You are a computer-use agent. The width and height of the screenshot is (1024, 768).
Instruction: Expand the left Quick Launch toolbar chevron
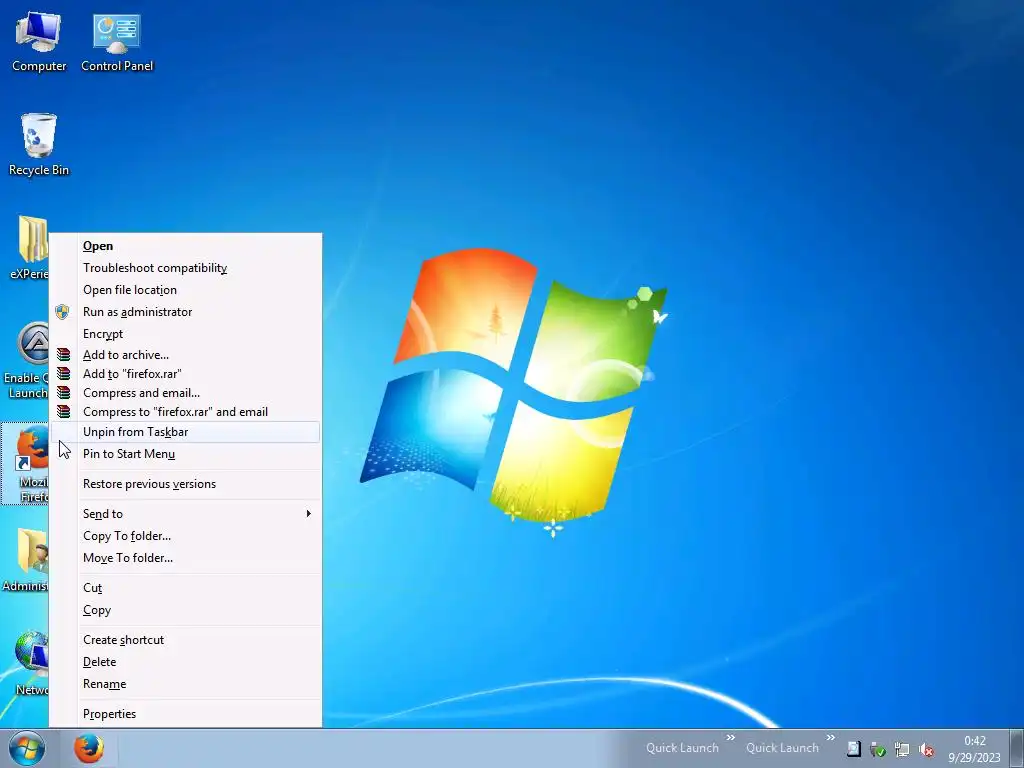(x=730, y=738)
